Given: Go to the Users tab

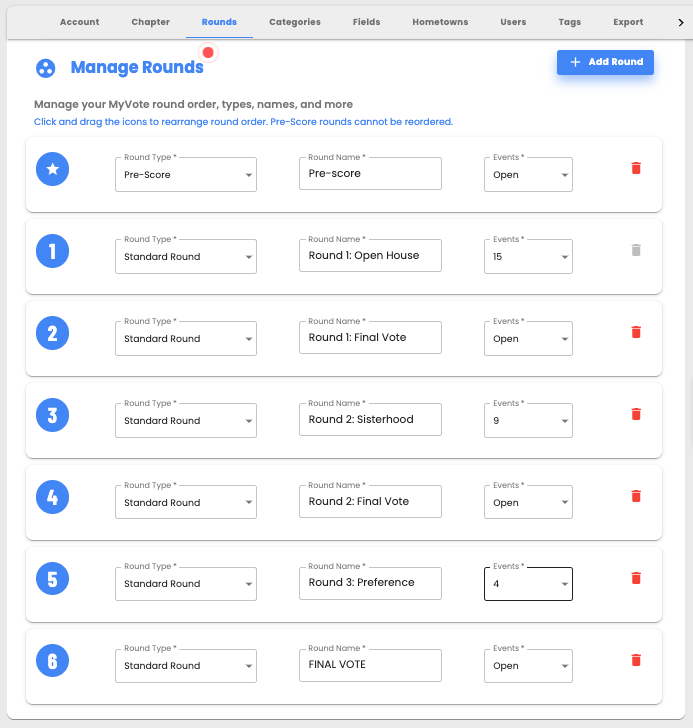Looking at the screenshot, I should 513,22.
